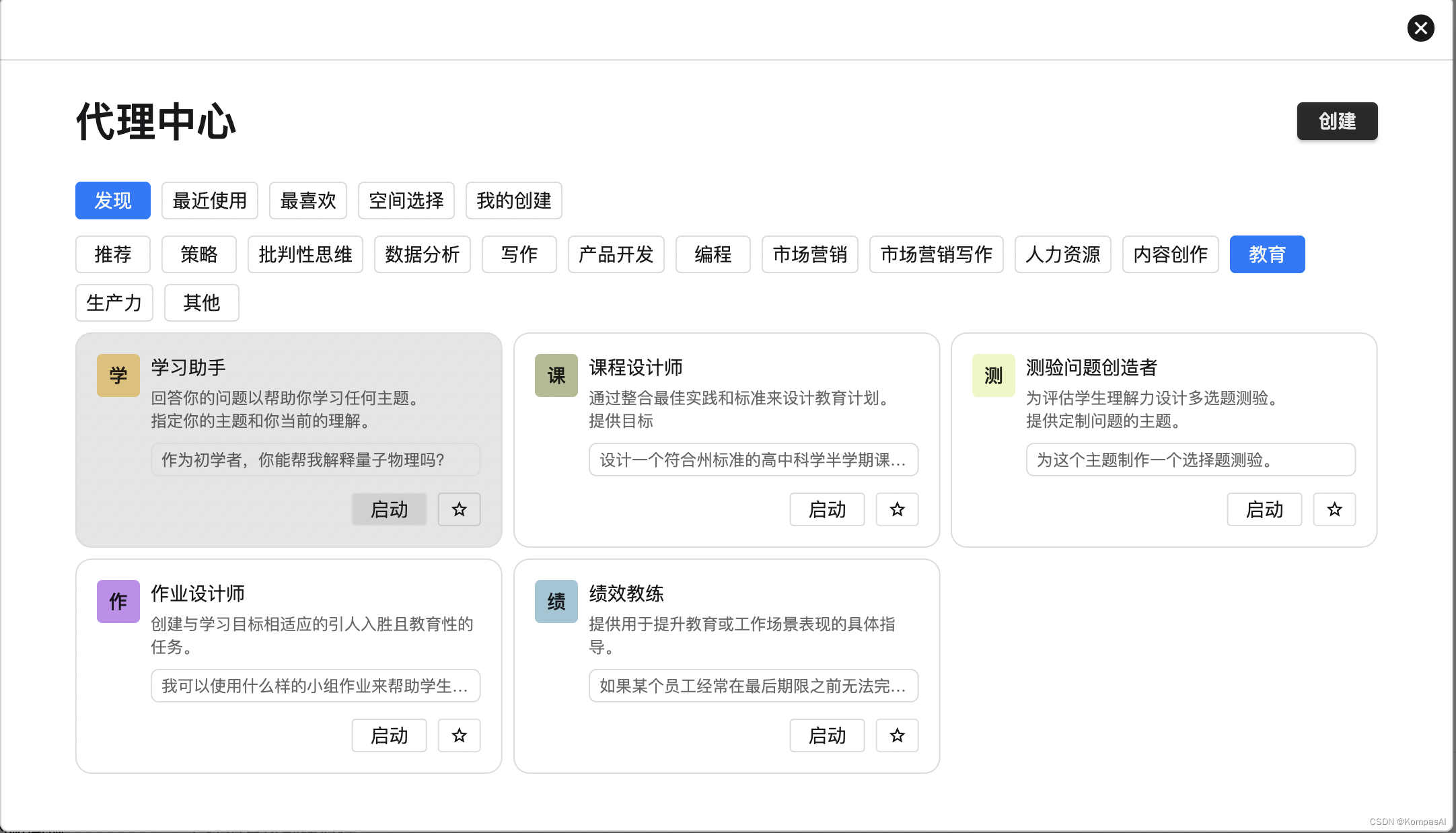The width and height of the screenshot is (1456, 833).
Task: Go to the 我的创建 tab
Action: [x=514, y=201]
